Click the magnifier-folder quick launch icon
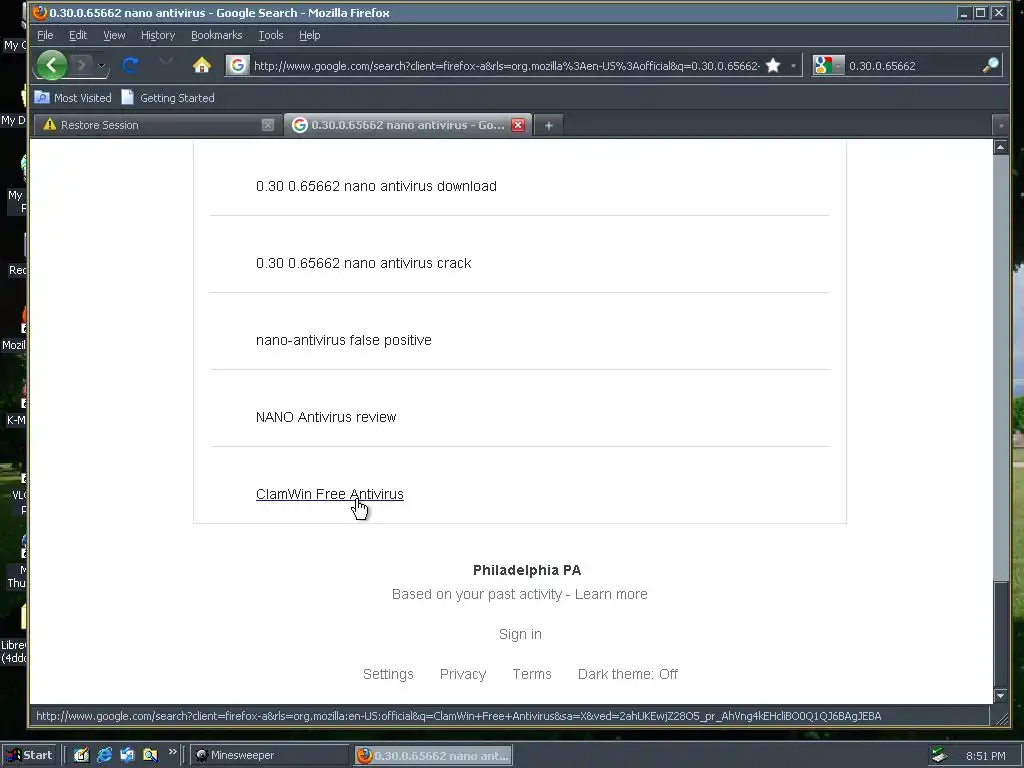The height and width of the screenshot is (768, 1024). (150, 755)
